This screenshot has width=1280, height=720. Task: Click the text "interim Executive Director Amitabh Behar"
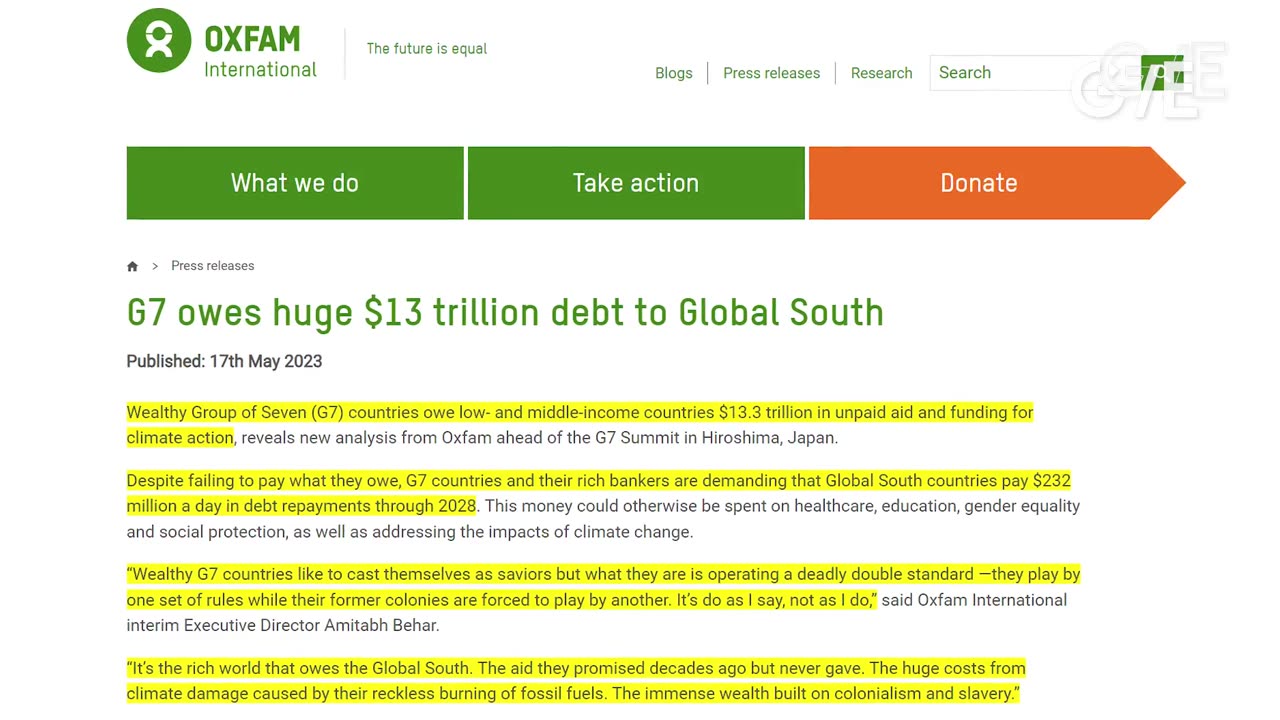281,626
